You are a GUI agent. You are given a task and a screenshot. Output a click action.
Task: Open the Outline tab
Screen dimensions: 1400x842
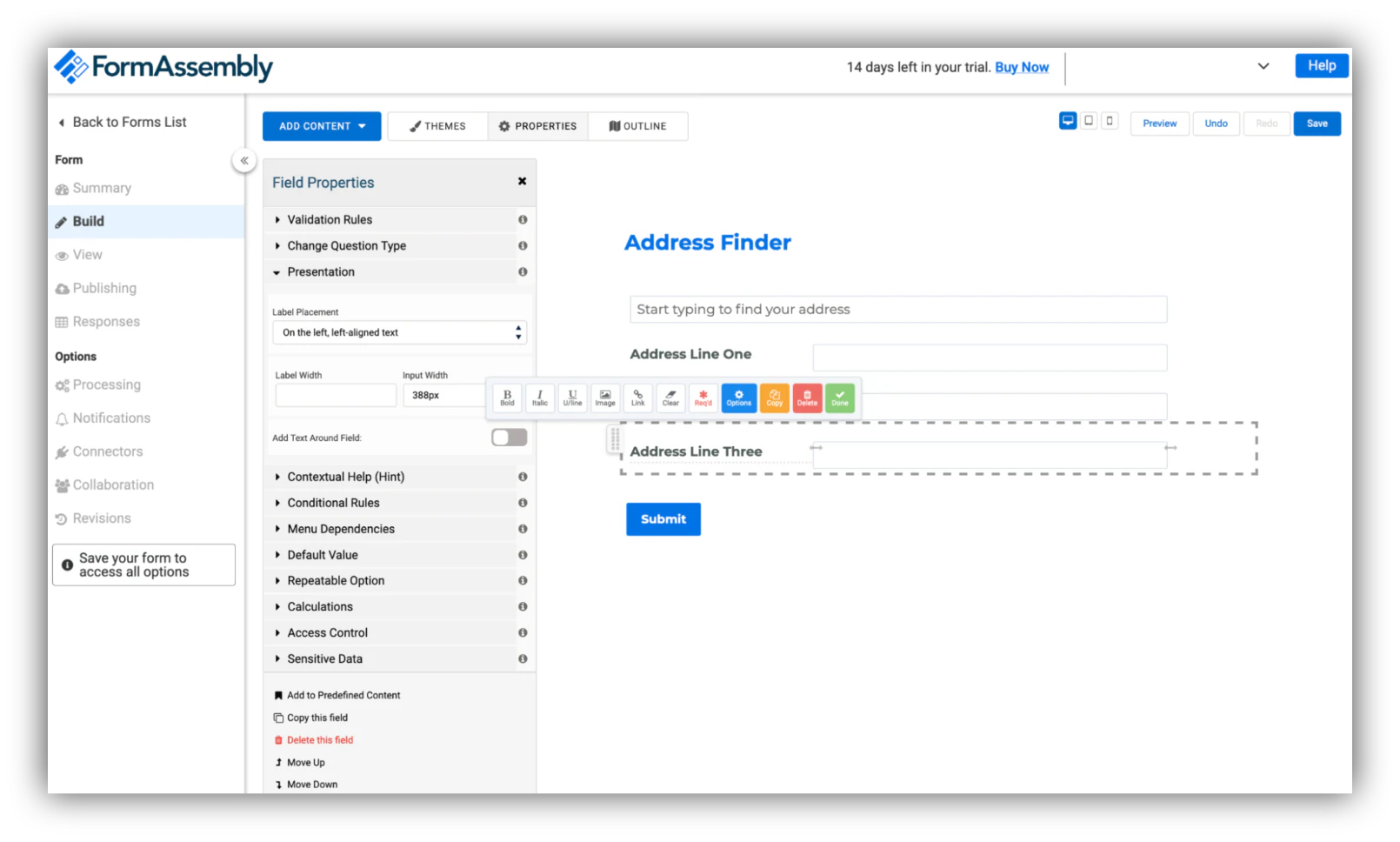click(x=637, y=126)
